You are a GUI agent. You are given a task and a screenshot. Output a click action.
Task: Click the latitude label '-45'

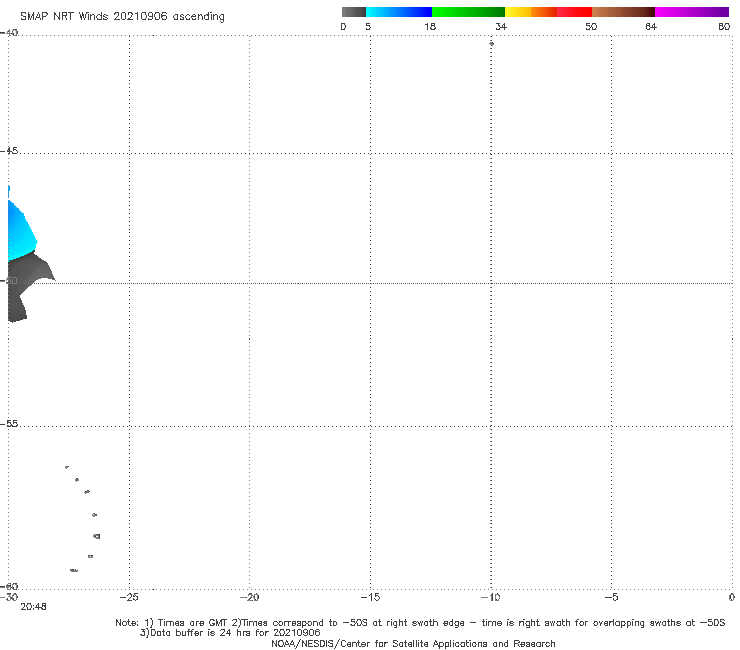click(x=9, y=151)
